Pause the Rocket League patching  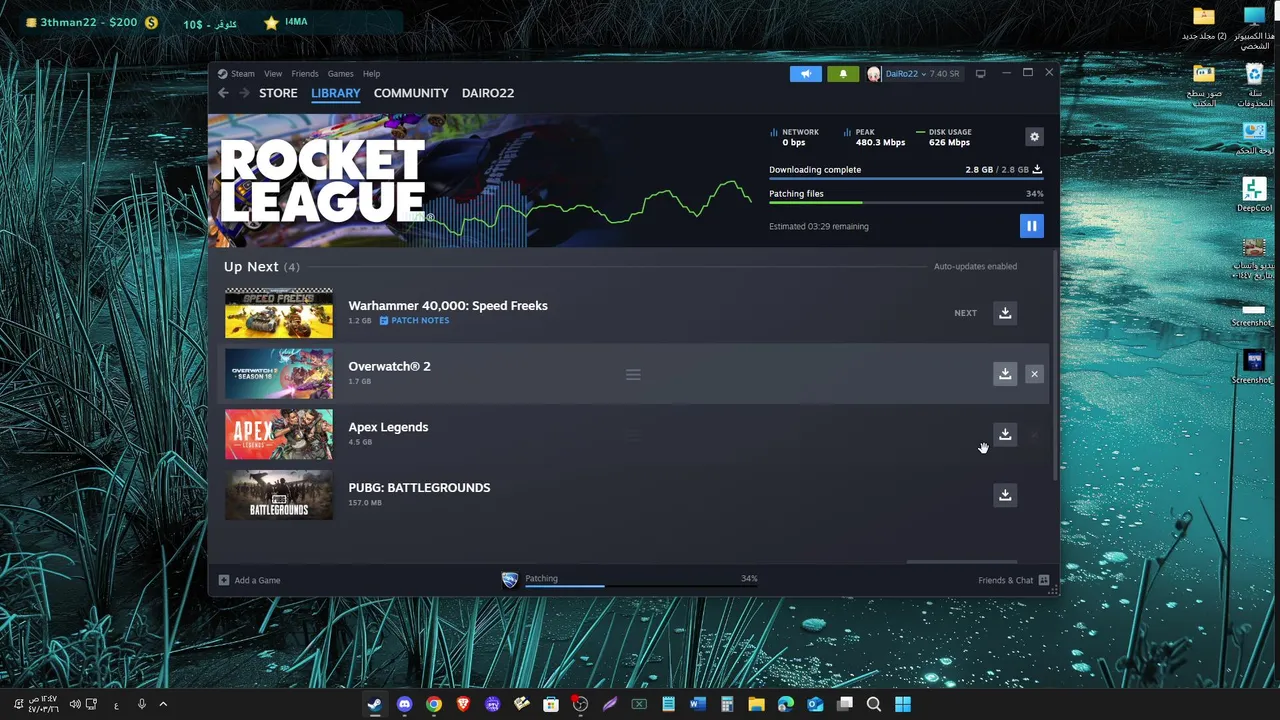click(x=1031, y=226)
